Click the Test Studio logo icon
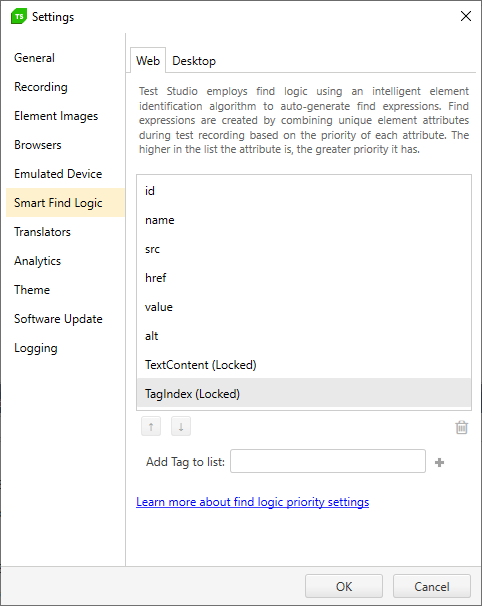482x606 pixels. [19, 17]
